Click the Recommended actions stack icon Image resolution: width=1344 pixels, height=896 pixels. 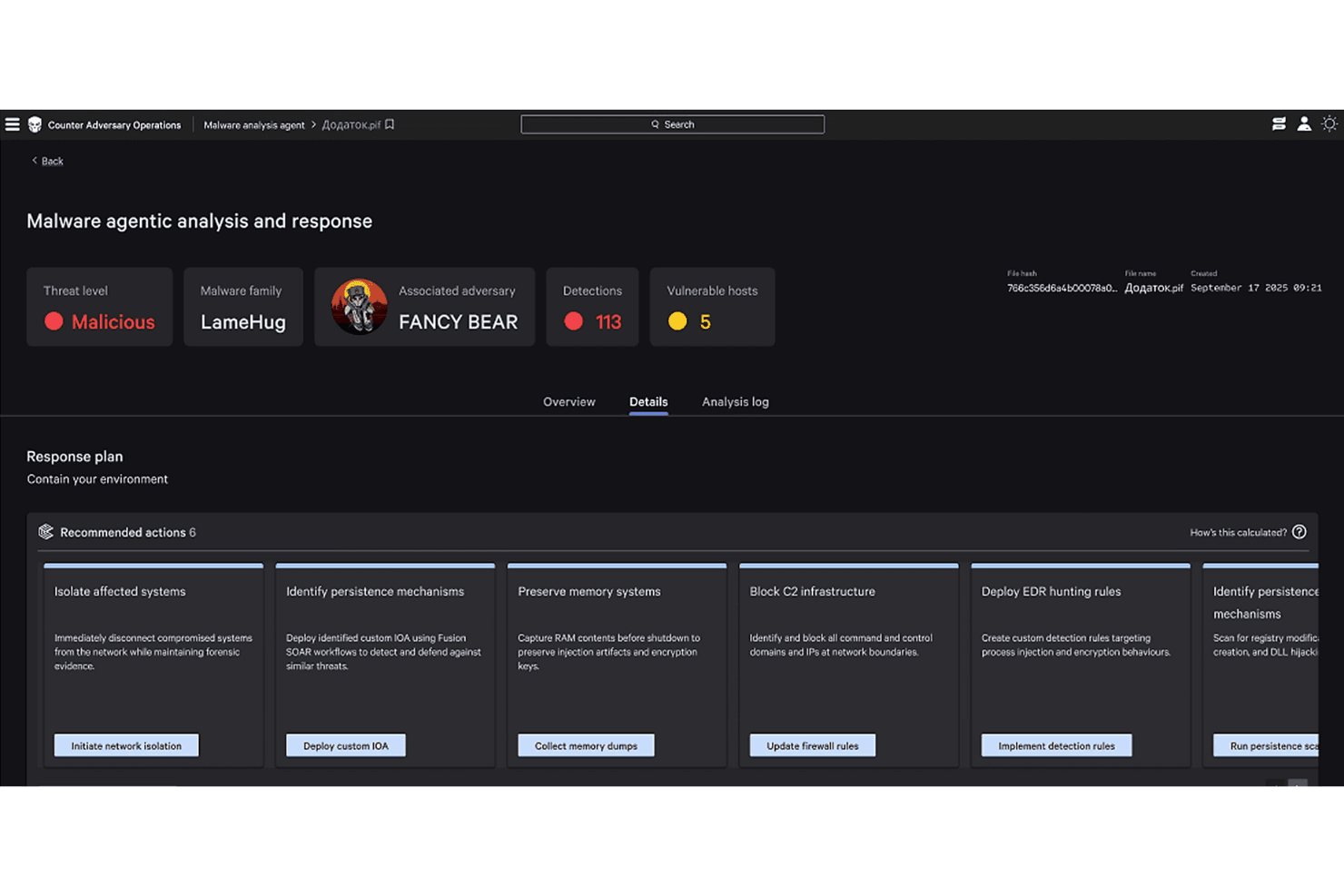click(x=45, y=532)
